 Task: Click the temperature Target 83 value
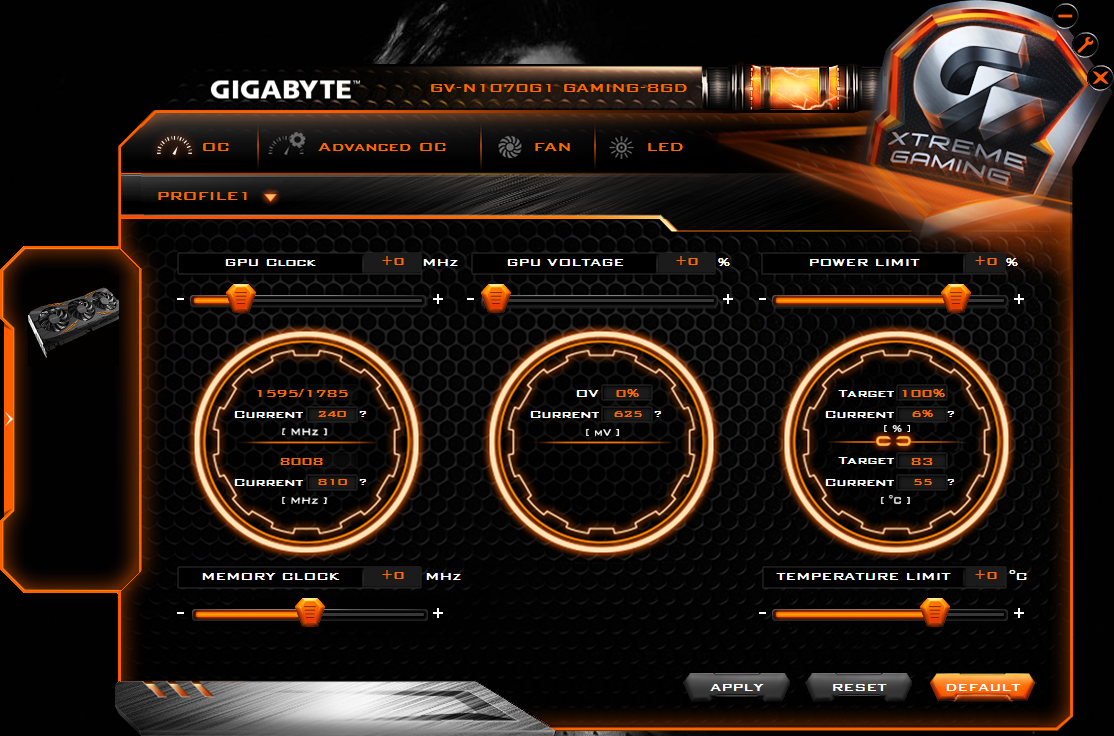[922, 461]
